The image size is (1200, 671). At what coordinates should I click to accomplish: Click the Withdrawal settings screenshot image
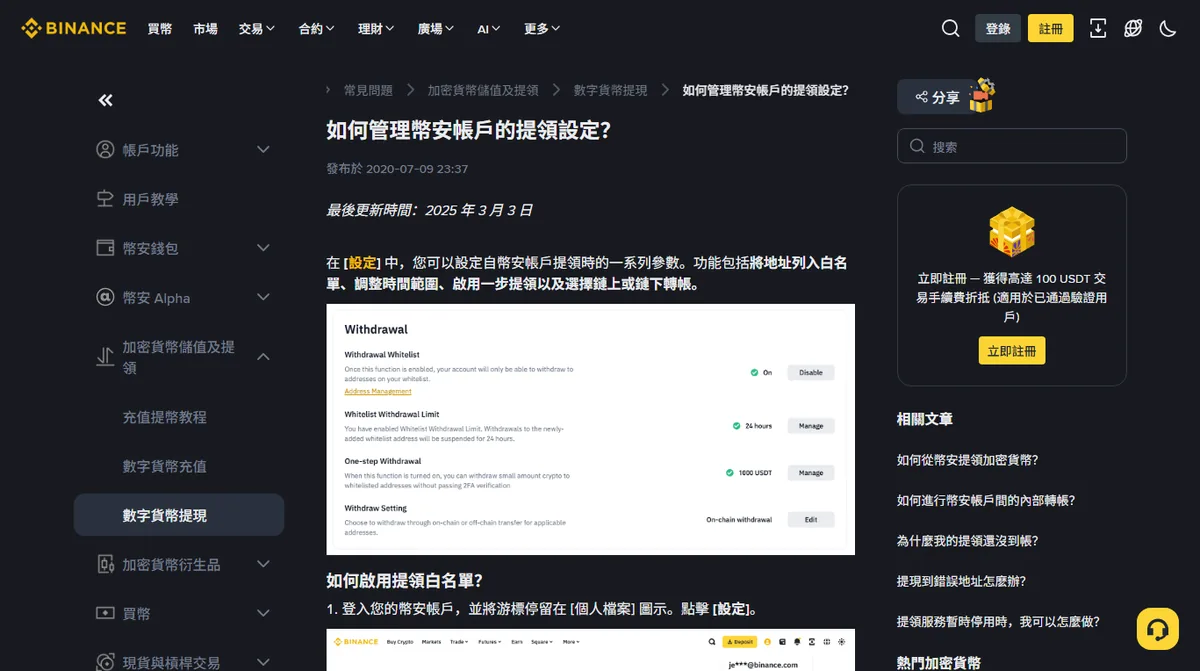[x=590, y=429]
